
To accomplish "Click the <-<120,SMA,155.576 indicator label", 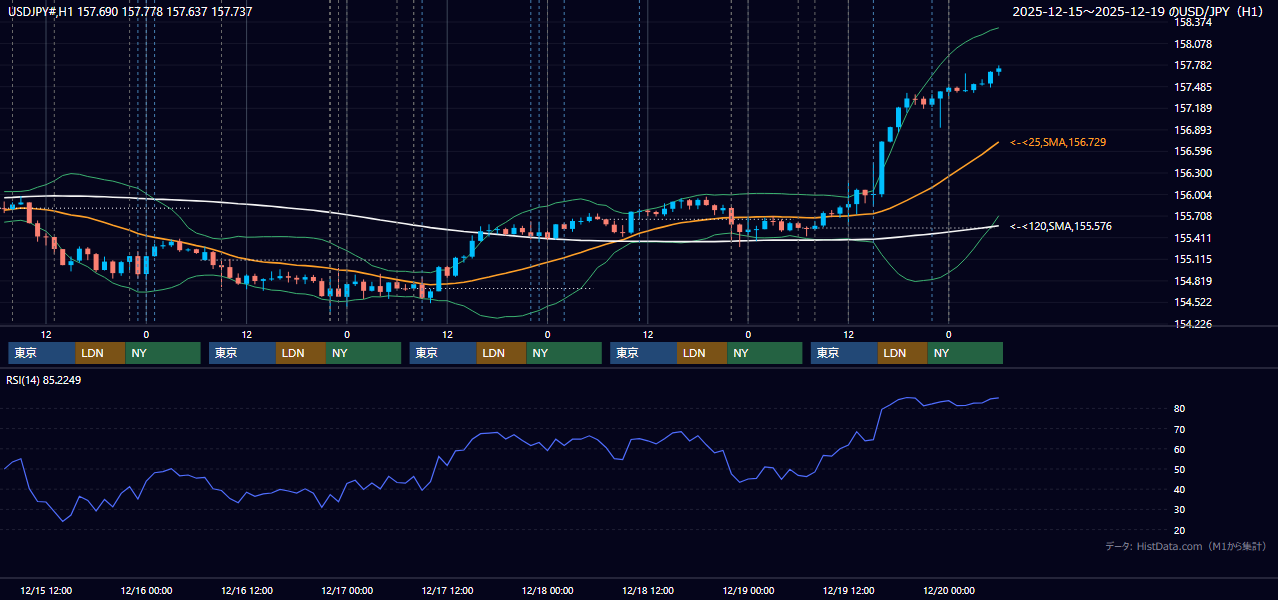I will [x=1061, y=227].
